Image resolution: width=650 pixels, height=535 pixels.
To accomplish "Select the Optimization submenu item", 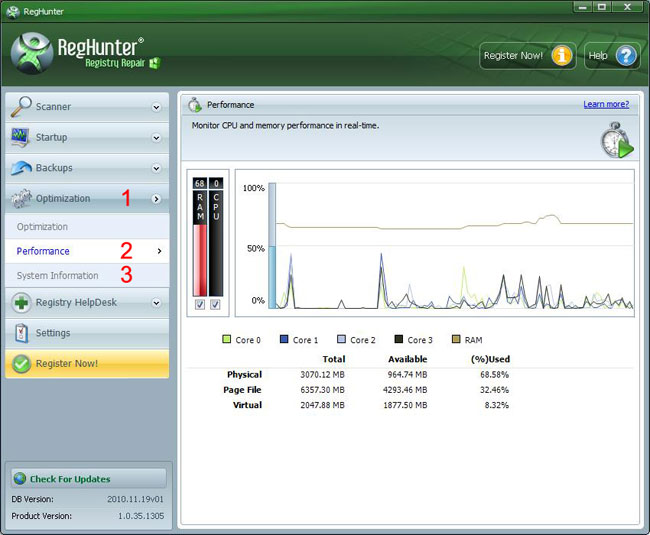I will pos(42,227).
